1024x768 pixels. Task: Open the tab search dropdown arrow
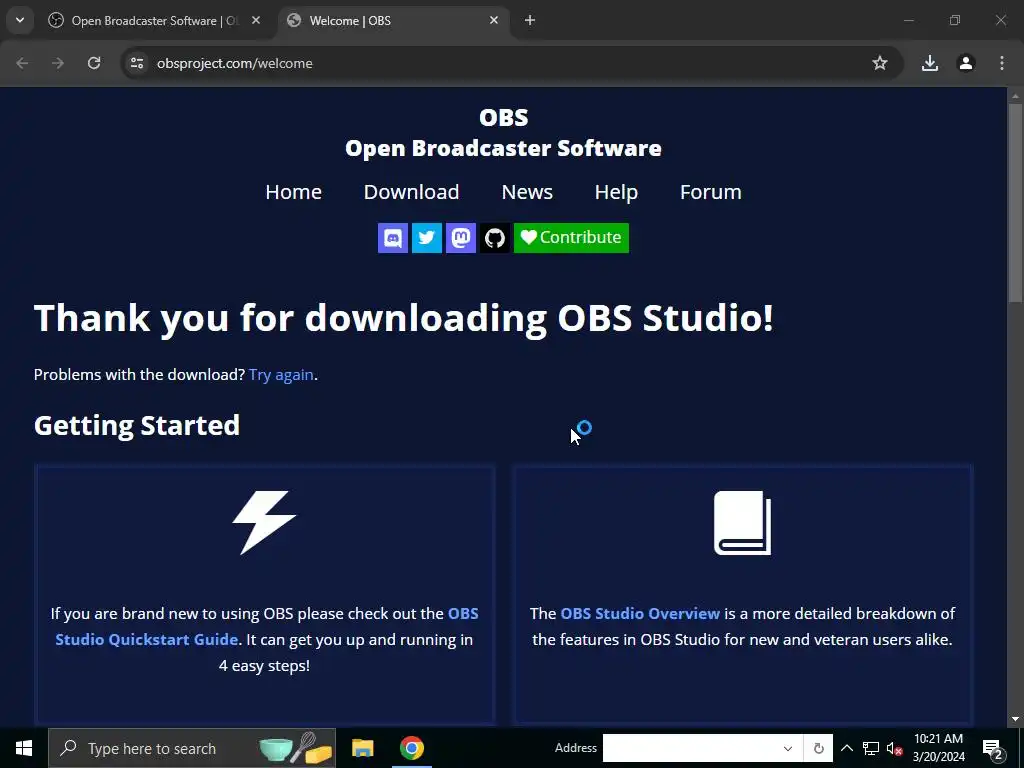pos(20,20)
